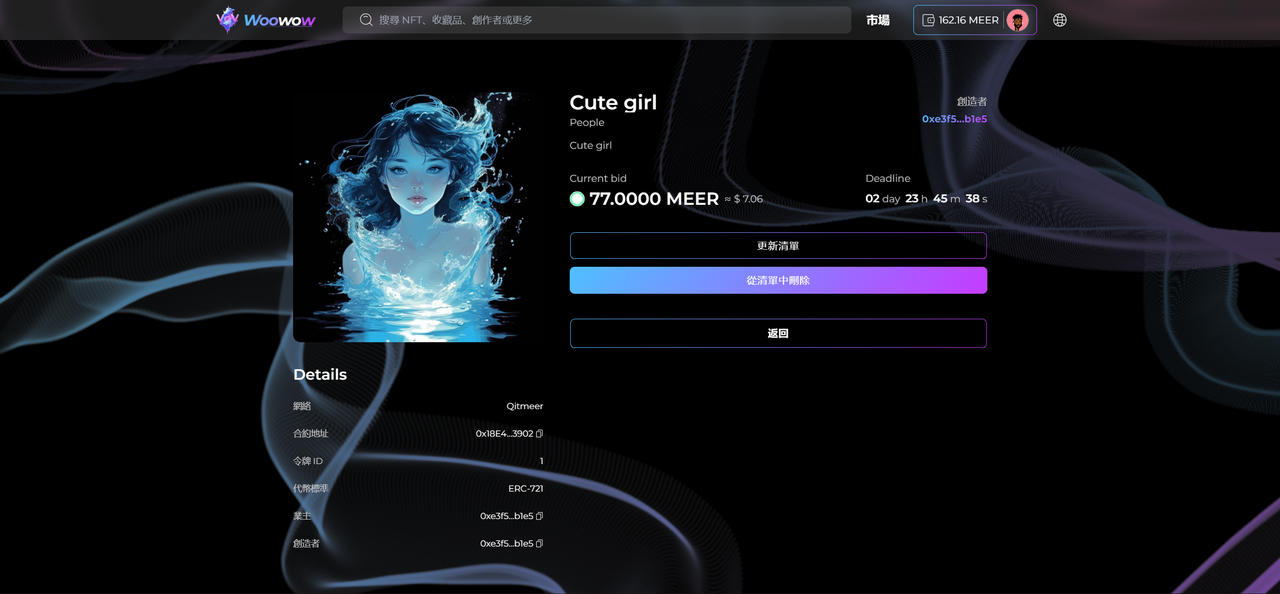Click the ≈ $ 7.06 price estimate
Viewport: 1280px width, 594px height.
coord(744,199)
